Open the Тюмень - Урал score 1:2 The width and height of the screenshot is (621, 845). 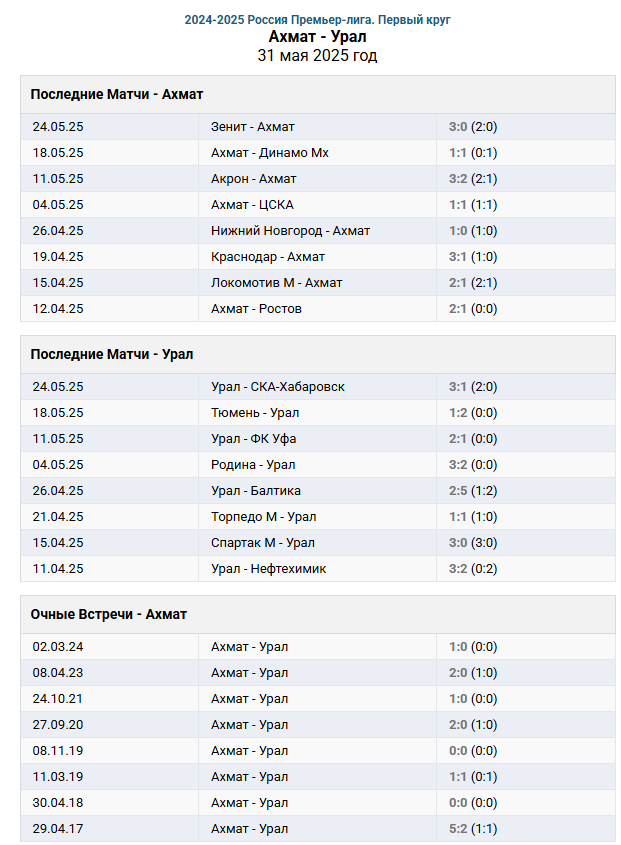coord(458,413)
